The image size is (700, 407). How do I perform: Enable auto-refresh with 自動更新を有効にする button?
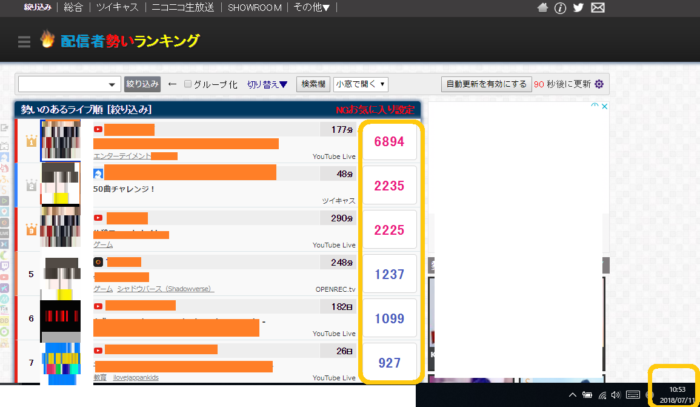click(485, 84)
